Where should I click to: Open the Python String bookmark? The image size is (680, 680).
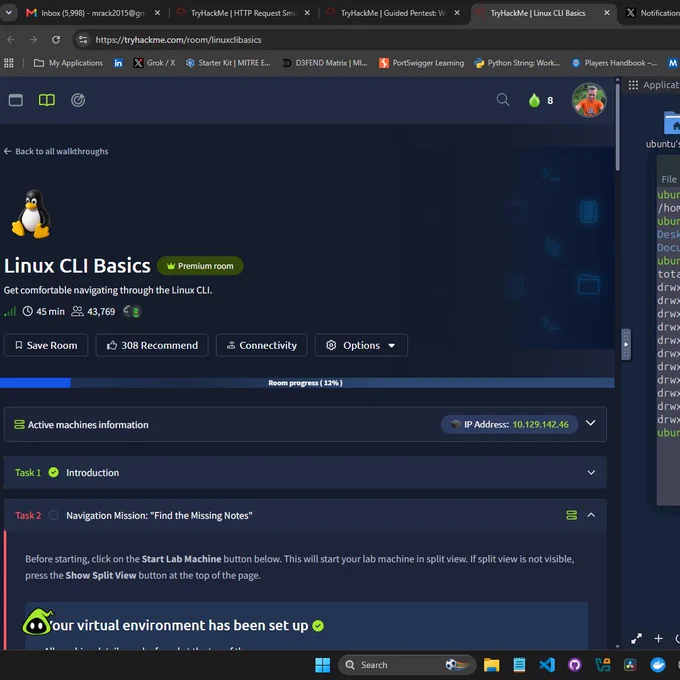517,63
